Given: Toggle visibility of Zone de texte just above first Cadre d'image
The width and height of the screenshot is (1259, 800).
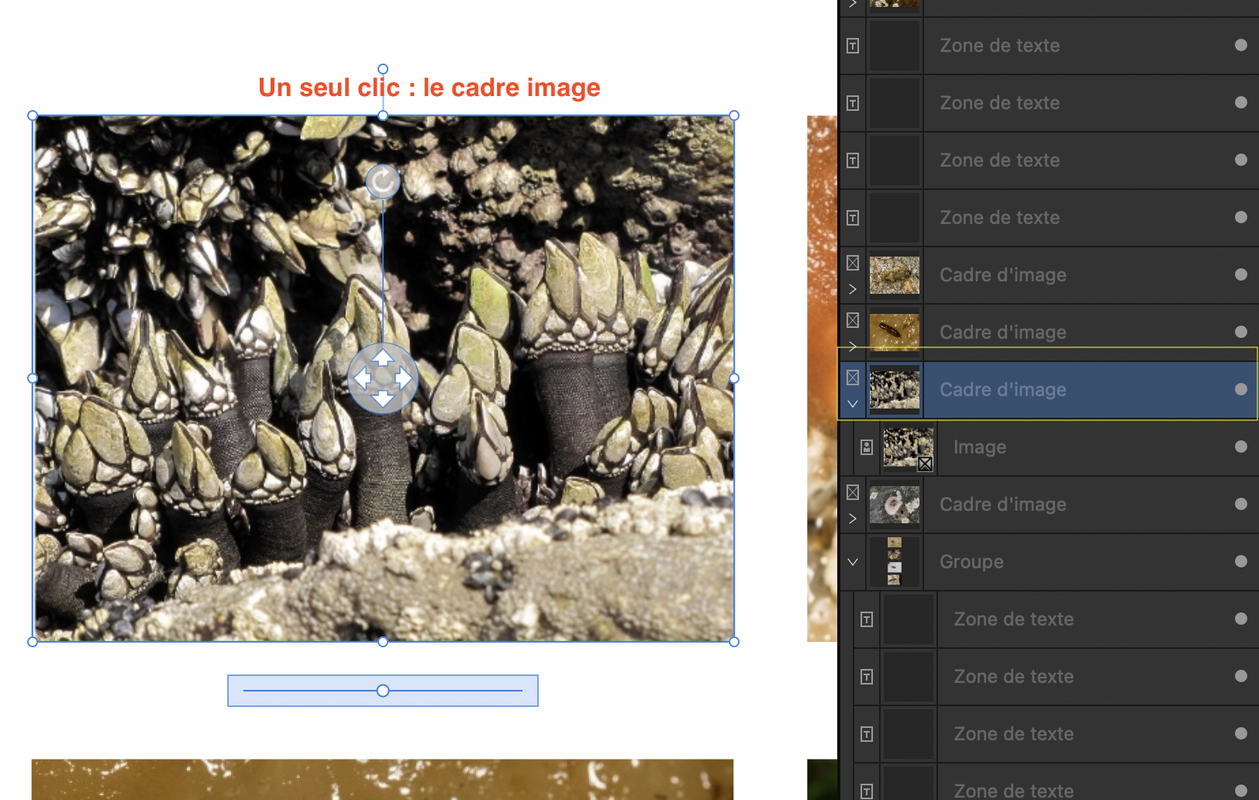Looking at the screenshot, I should 1241,217.
